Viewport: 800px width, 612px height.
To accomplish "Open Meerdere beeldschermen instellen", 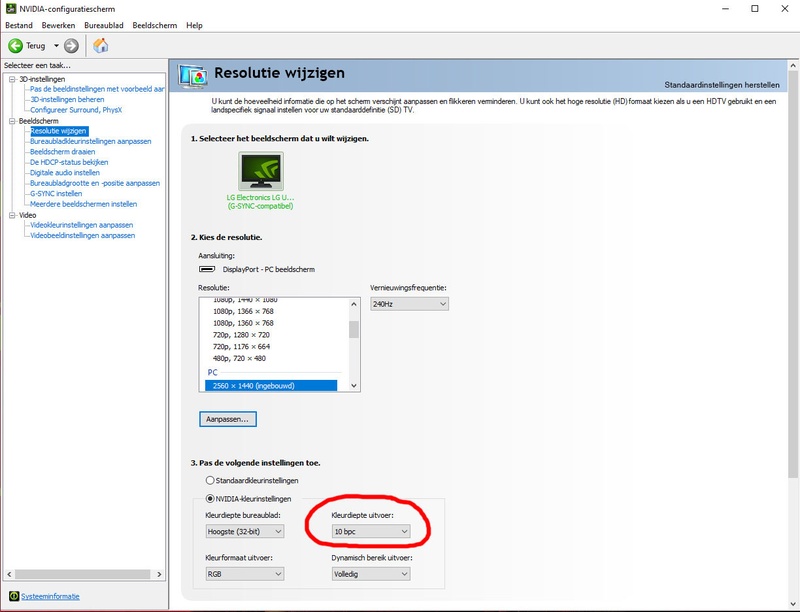I will 83,204.
